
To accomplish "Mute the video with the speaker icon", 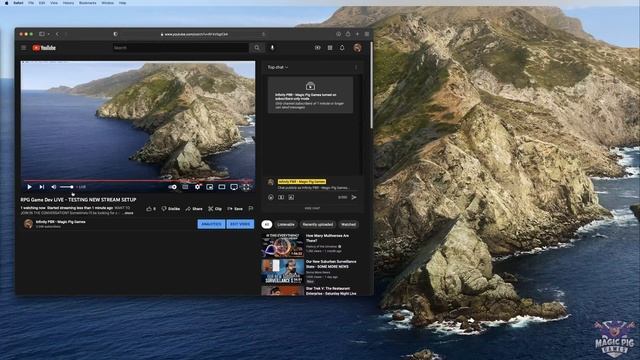I will pos(53,187).
